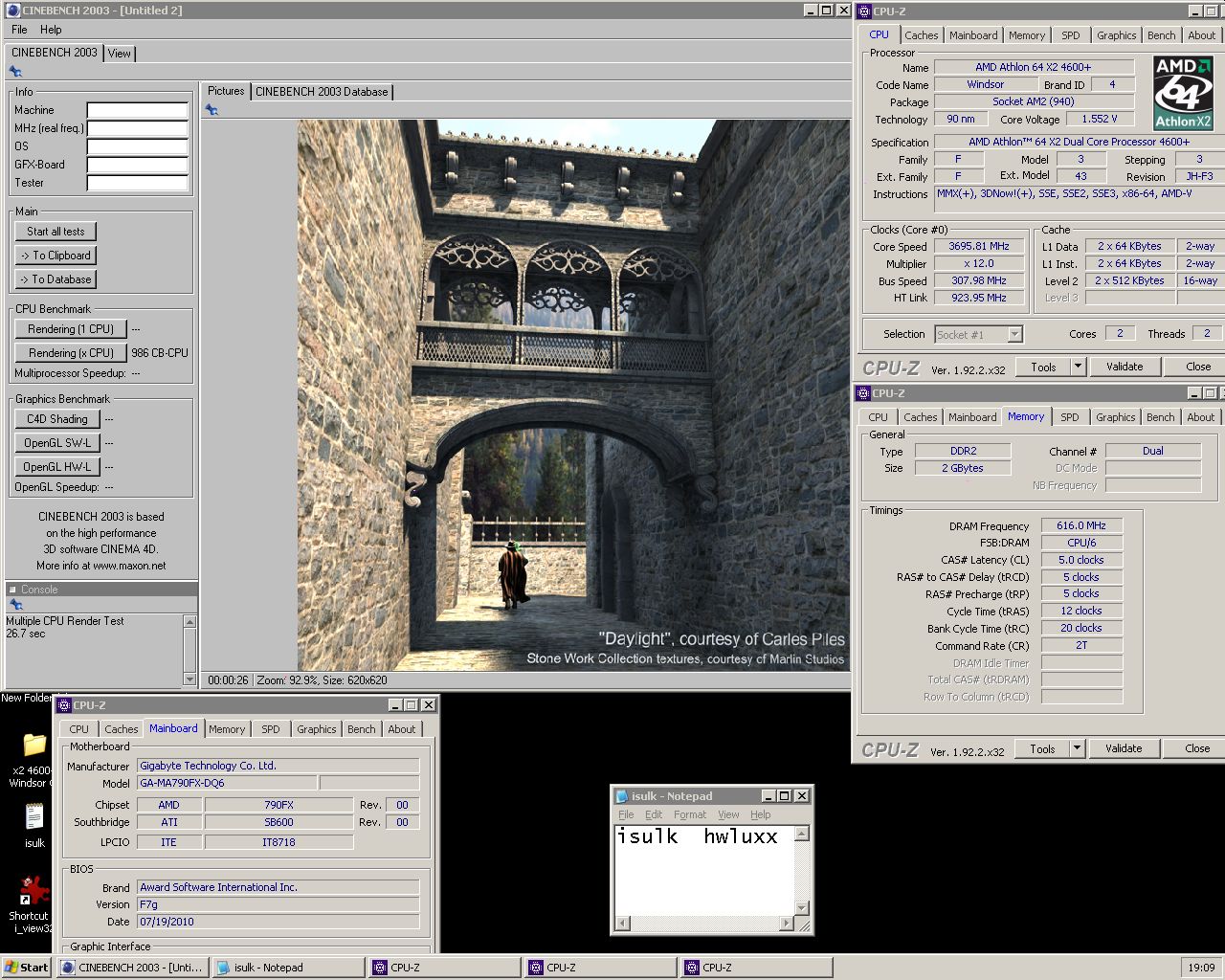Click the CINEBENCH 2003 title bar icon
Image resolution: width=1225 pixels, height=980 pixels.
point(13,11)
